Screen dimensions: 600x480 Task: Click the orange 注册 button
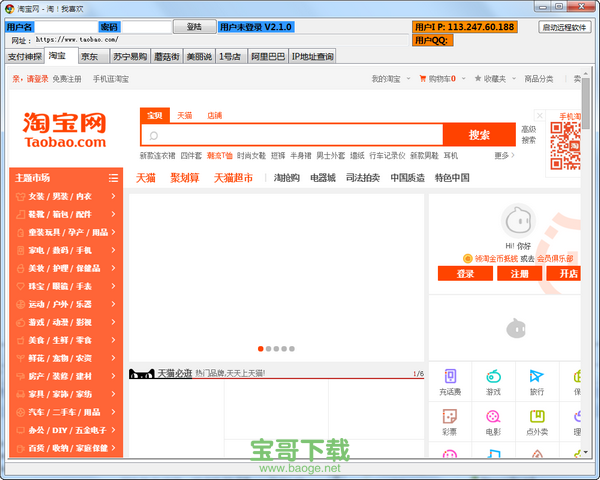(x=519, y=274)
